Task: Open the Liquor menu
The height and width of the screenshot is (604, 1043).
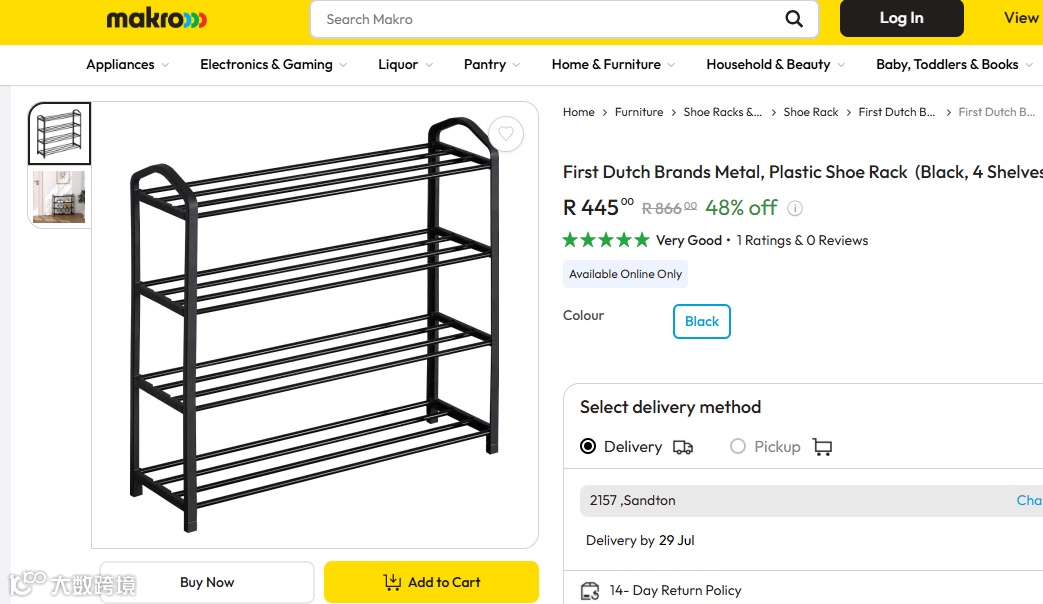Action: pos(405,64)
